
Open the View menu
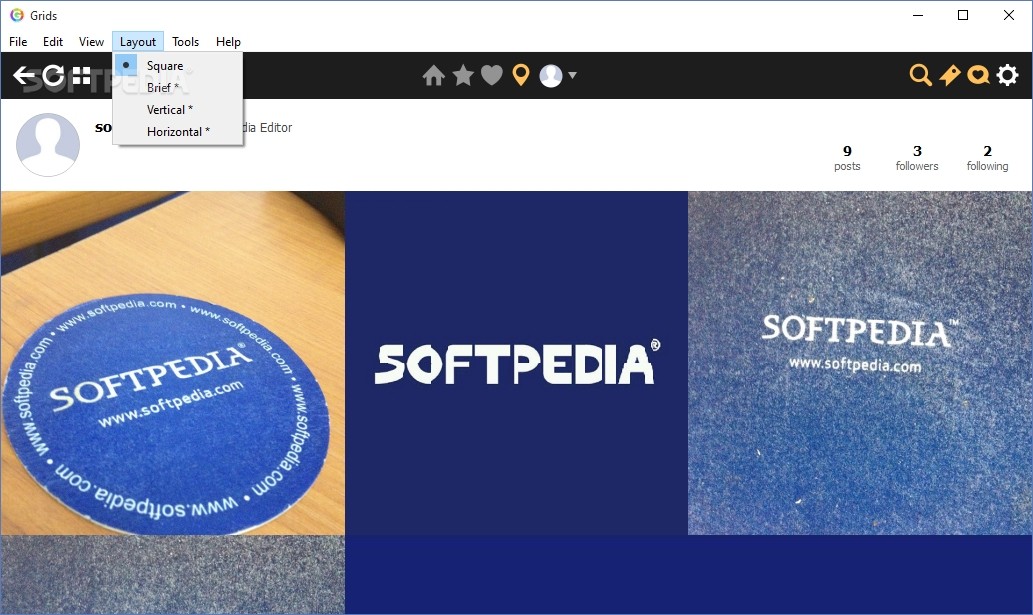click(x=91, y=41)
